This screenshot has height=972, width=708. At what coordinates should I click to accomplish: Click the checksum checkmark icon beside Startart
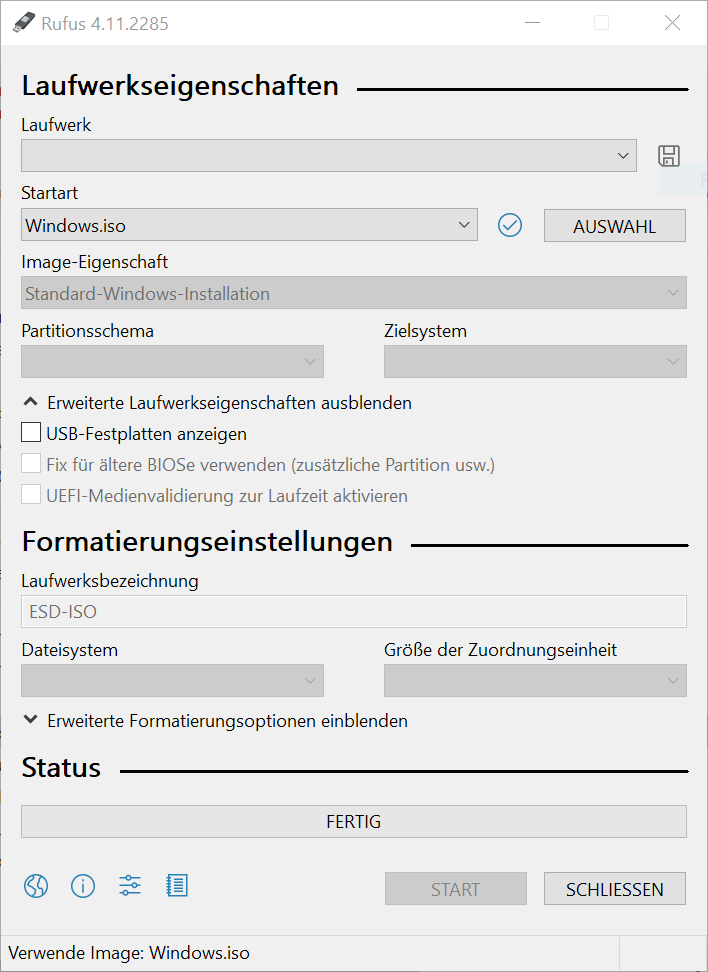coord(510,225)
